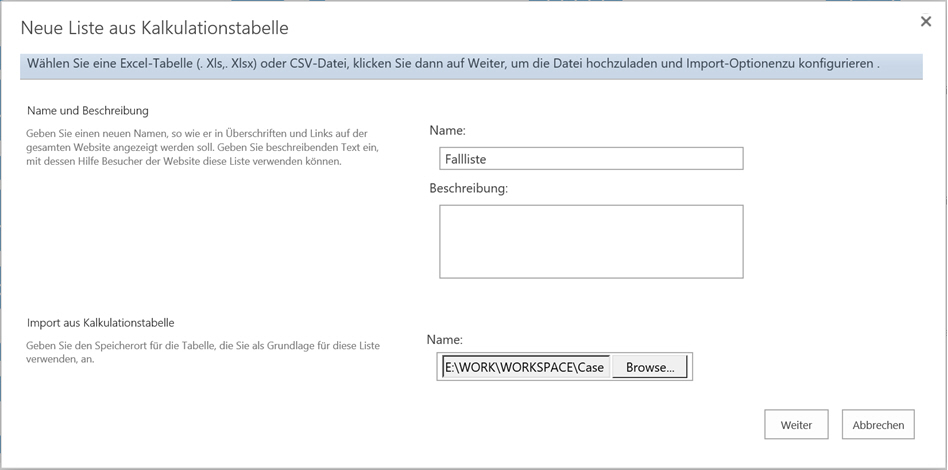The width and height of the screenshot is (948, 470).
Task: Focus the empty Beschreibung text area
Action: (x=591, y=241)
